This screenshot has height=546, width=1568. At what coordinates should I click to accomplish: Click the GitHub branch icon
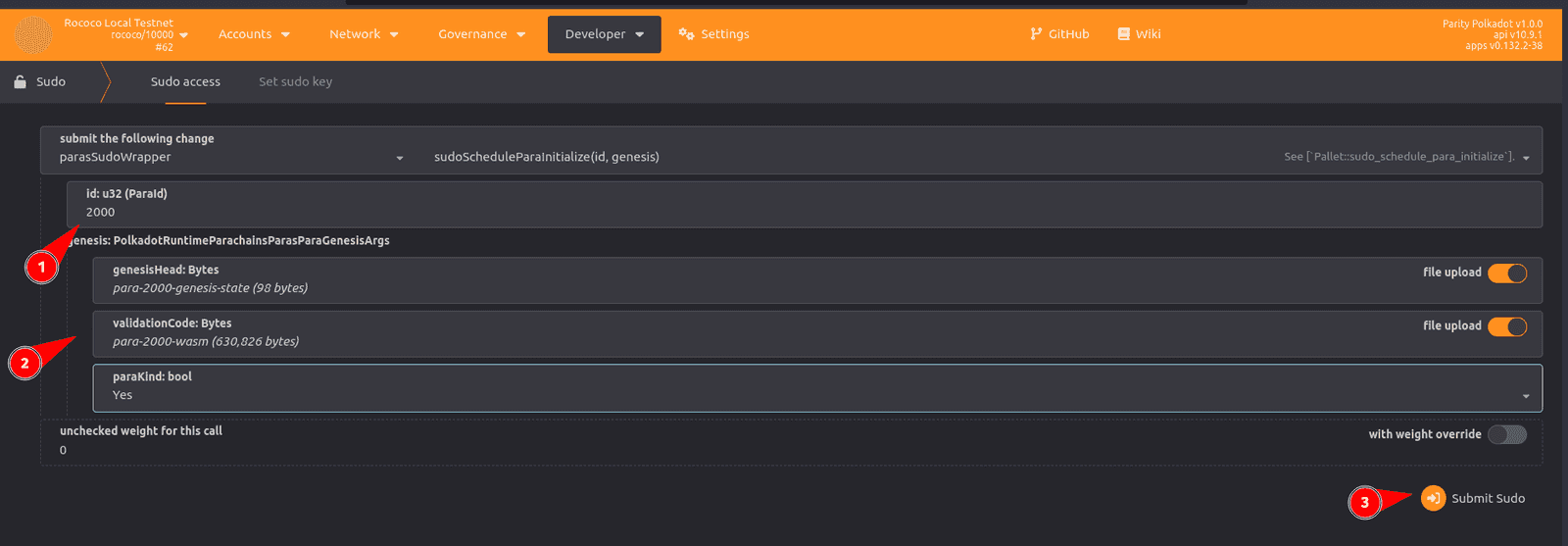[x=1036, y=34]
